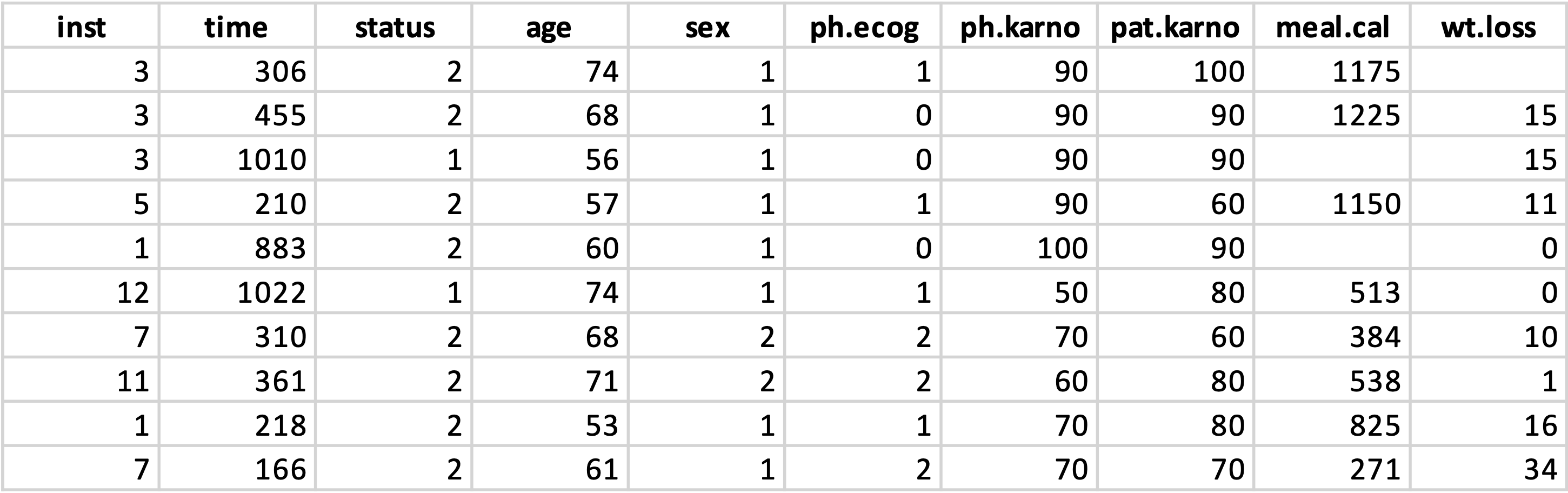
Task: Click the sex column header
Action: (706, 25)
